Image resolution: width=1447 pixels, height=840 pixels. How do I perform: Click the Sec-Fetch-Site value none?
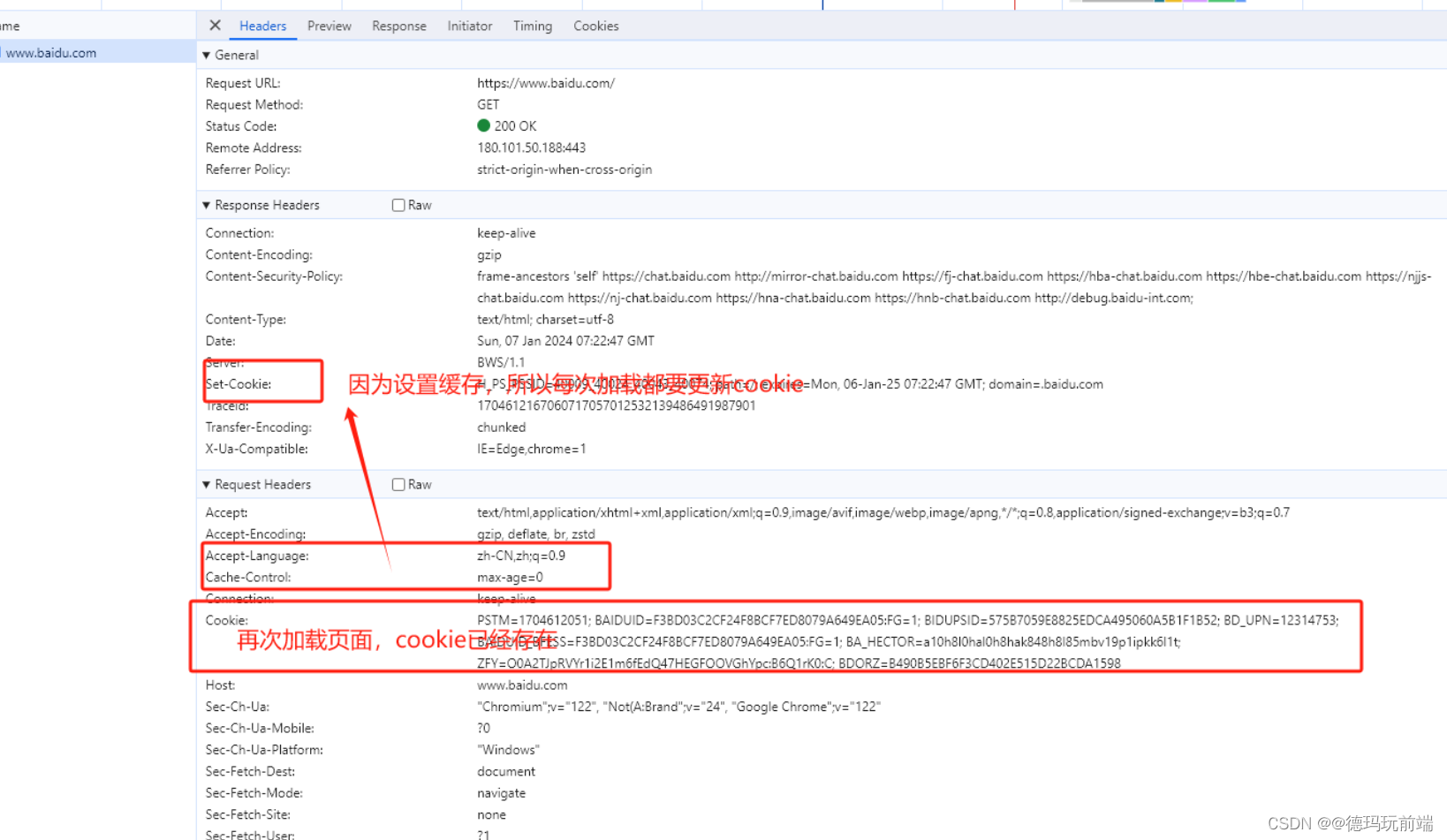click(x=492, y=815)
